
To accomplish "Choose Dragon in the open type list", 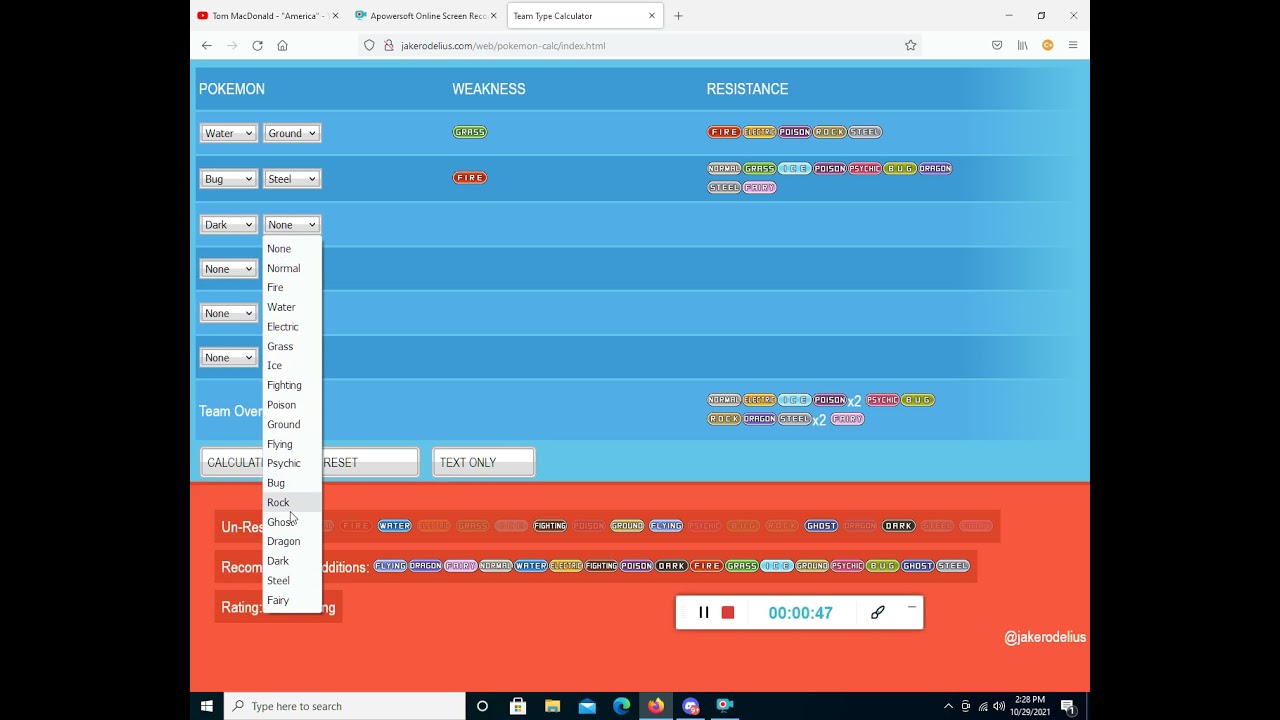I will [x=292, y=541].
